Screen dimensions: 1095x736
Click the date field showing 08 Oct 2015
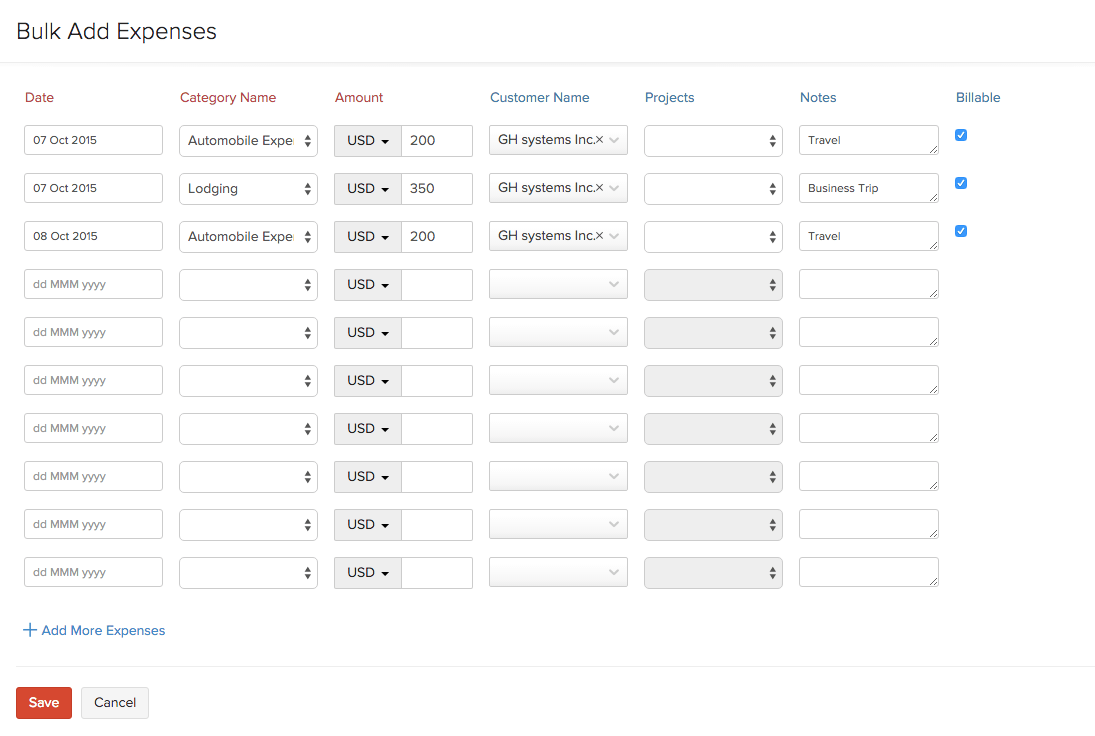[x=93, y=236]
